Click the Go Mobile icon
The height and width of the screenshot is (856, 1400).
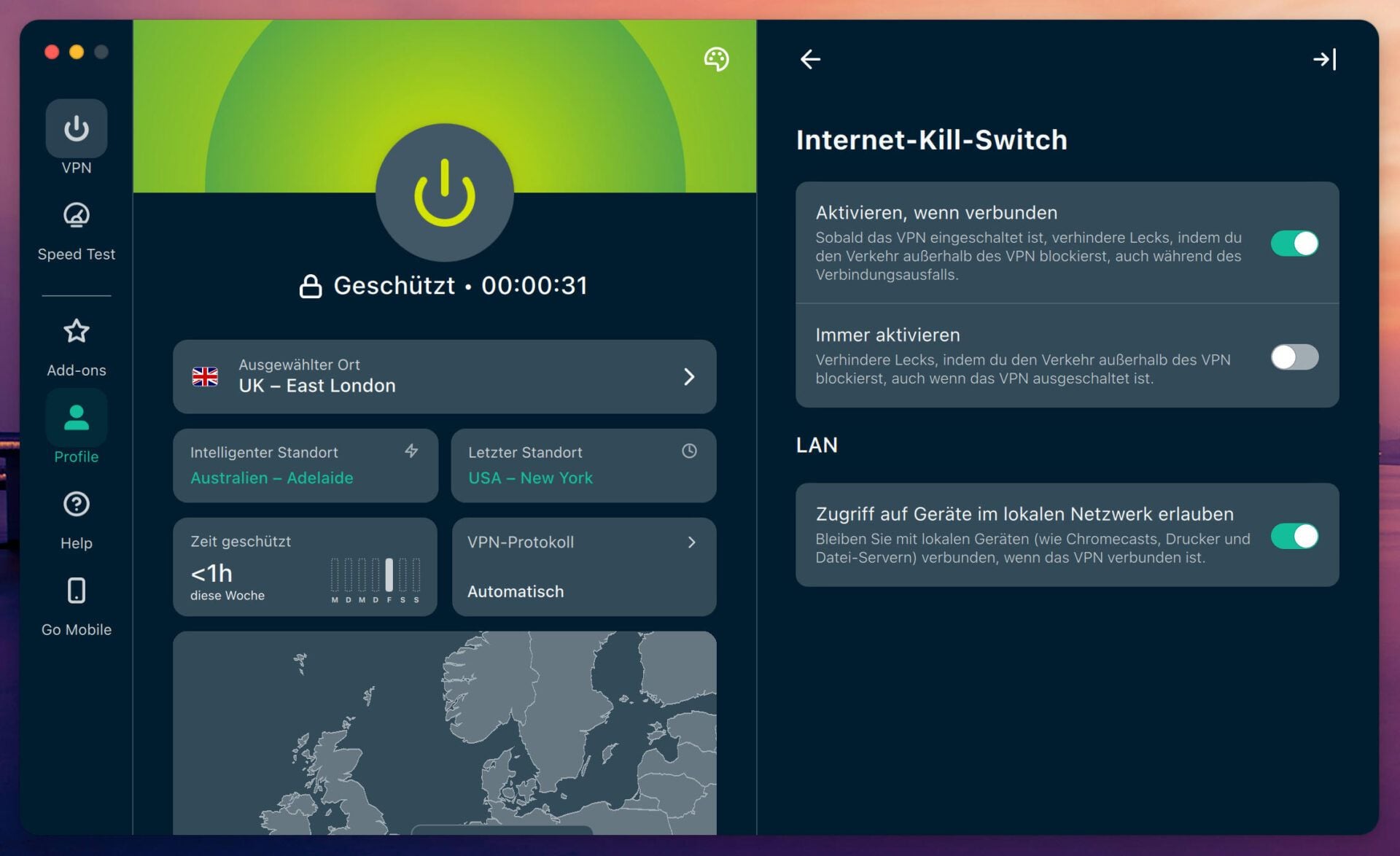point(76,590)
